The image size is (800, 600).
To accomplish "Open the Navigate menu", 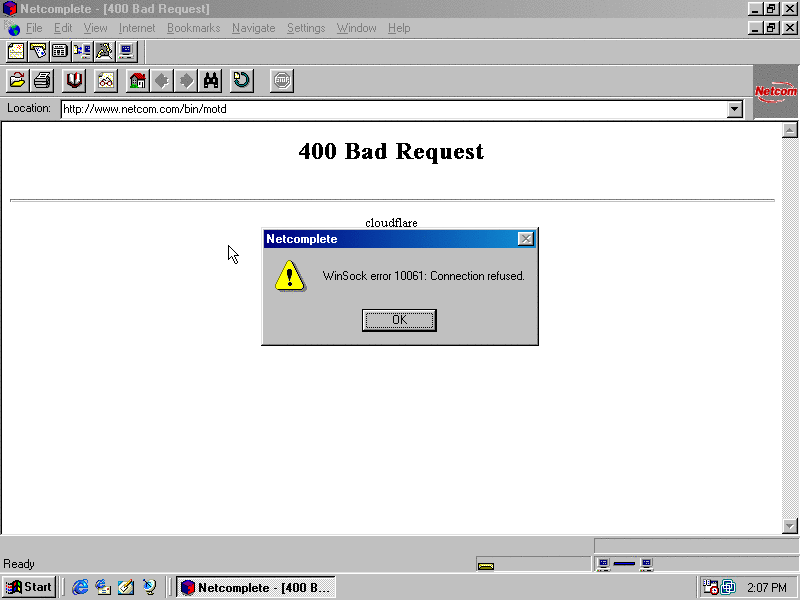I will click(253, 28).
